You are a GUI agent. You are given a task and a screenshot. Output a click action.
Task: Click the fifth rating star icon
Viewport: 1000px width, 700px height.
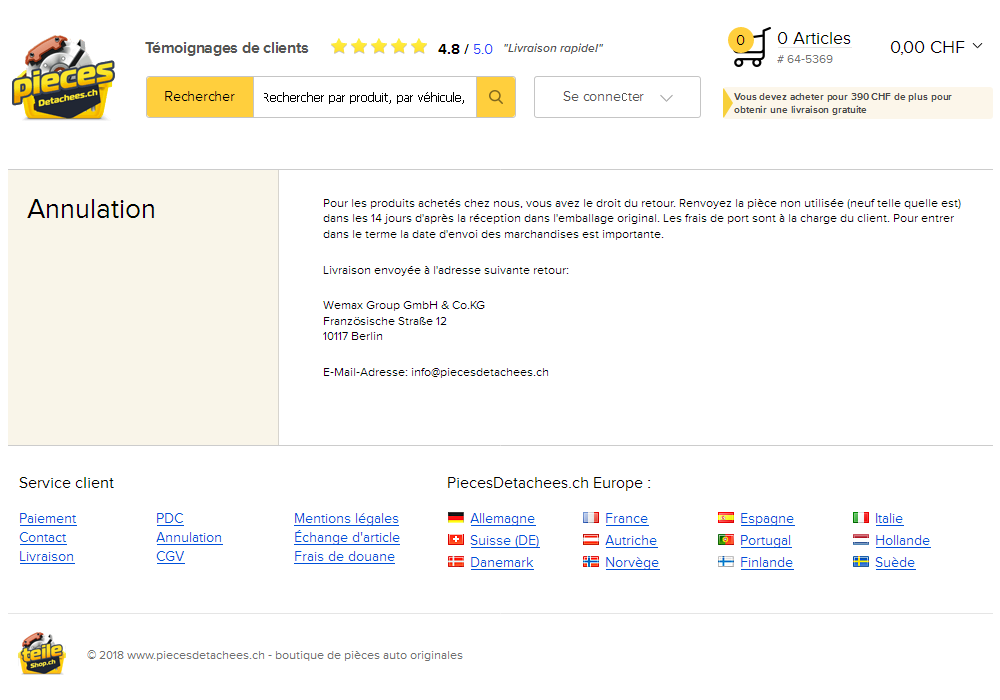point(418,45)
